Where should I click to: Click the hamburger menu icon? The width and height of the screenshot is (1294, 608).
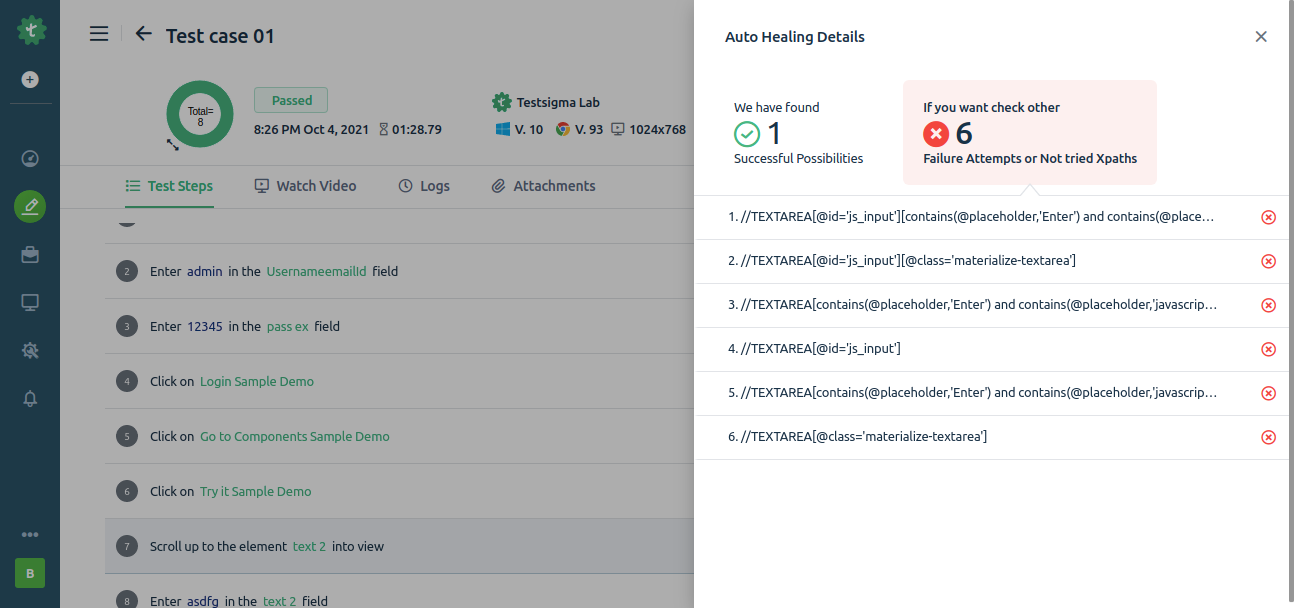(99, 34)
